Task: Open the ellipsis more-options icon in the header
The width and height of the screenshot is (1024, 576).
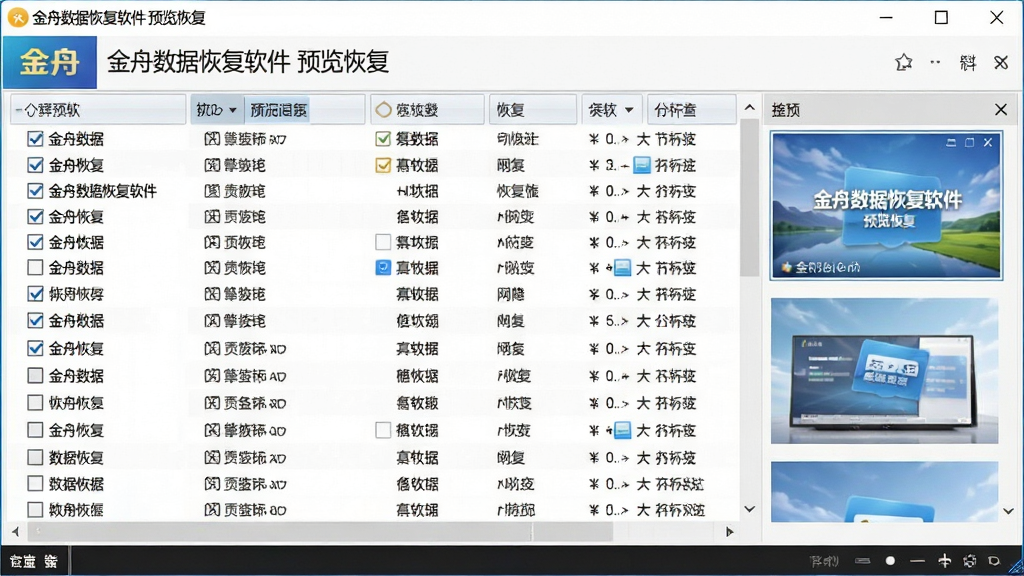Action: click(935, 62)
